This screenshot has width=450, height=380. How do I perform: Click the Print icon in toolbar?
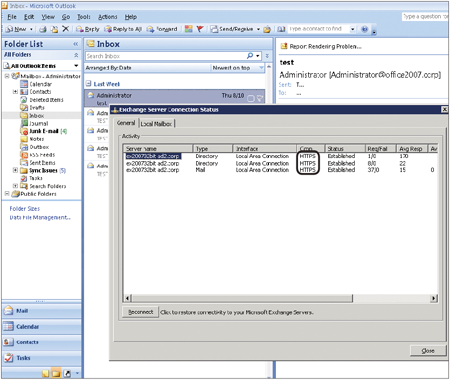pyautogui.click(x=43, y=29)
